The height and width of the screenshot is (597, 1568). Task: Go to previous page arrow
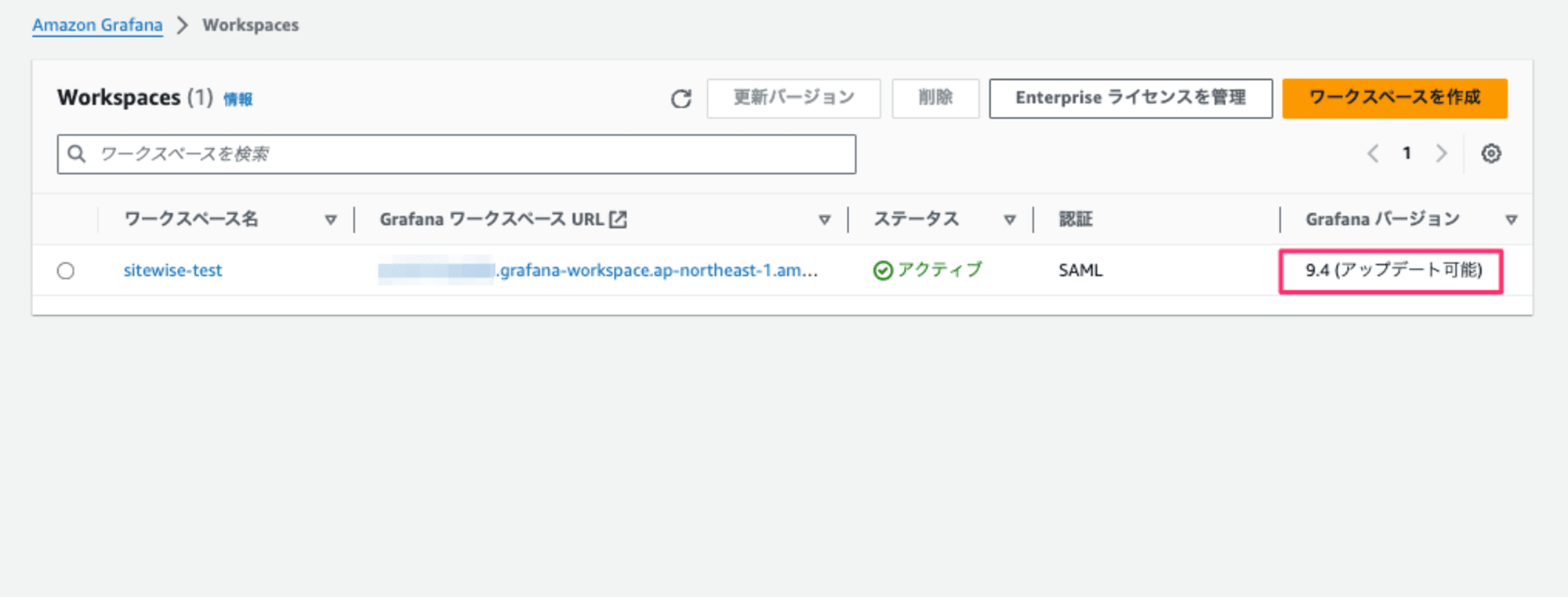[1373, 154]
